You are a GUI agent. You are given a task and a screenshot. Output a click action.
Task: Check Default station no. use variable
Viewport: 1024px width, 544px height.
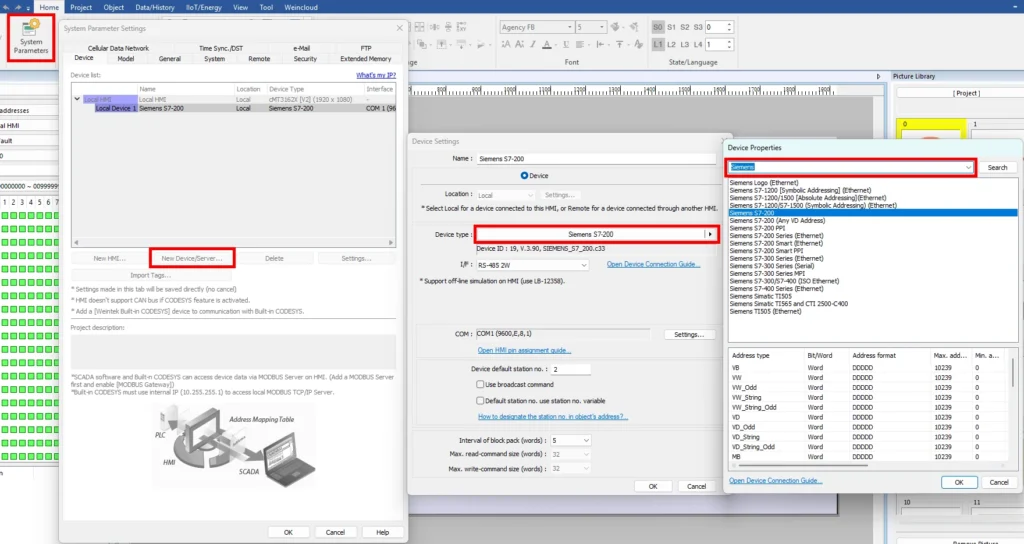(480, 400)
